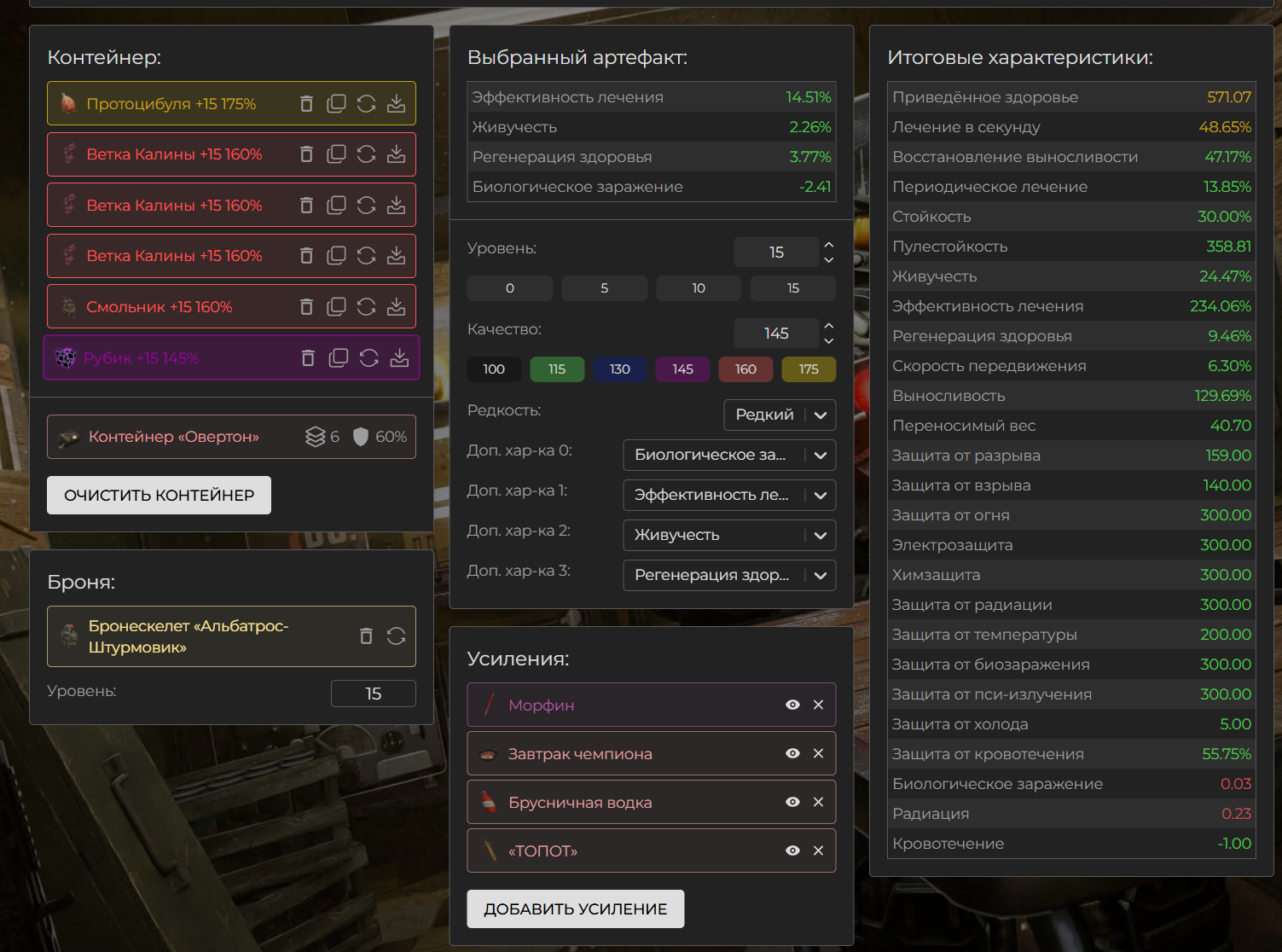
Task: Delete the Протоцибуля artifact with trash icon
Action: (x=307, y=104)
